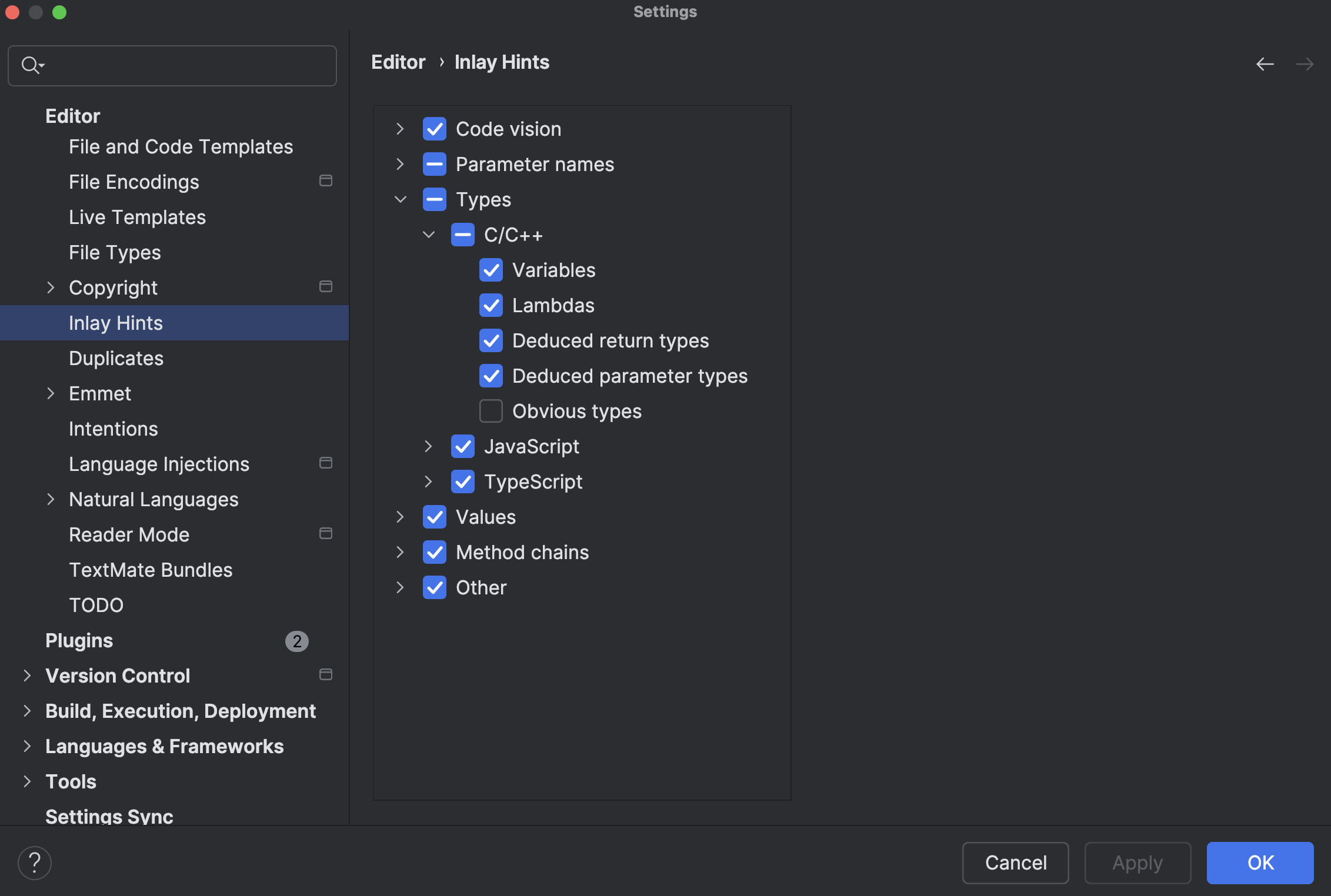Click the Plugins update badge showing 2
Viewport: 1331px width, 896px height.
point(297,641)
